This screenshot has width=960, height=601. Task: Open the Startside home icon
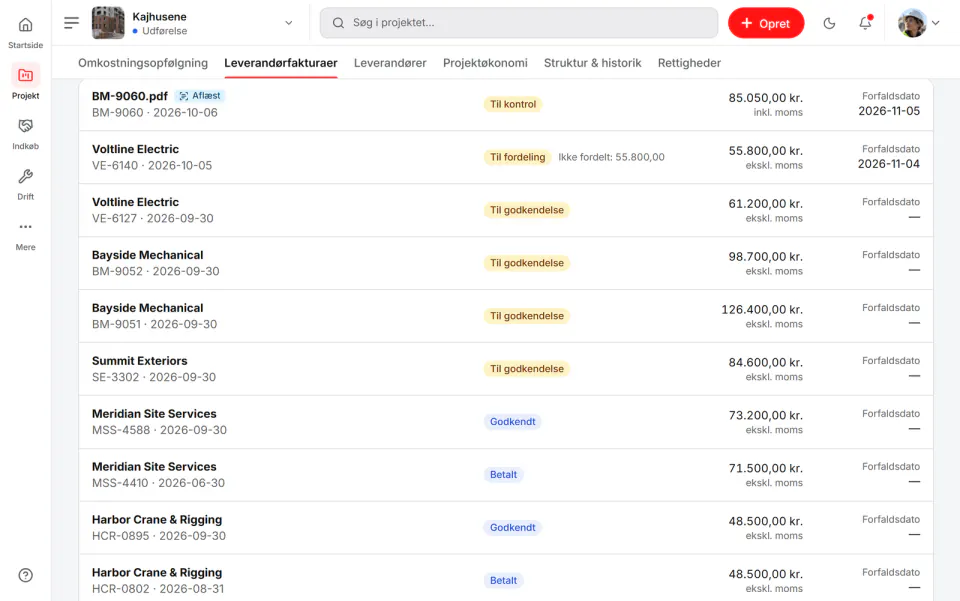[x=25, y=25]
